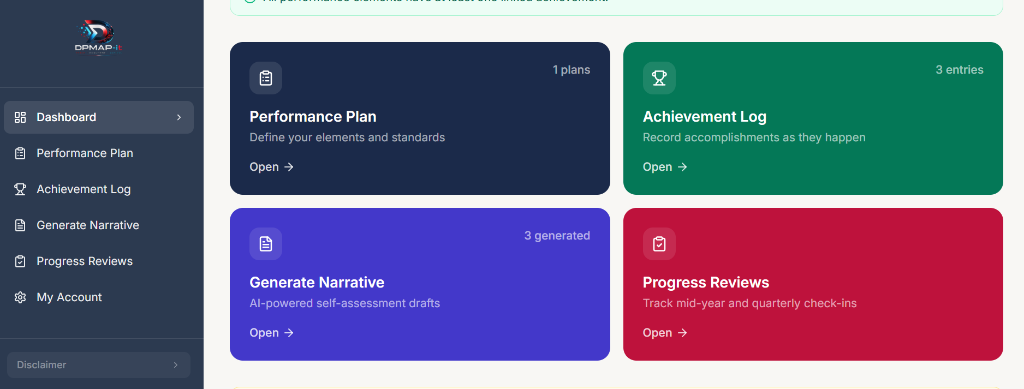Click the Dashboard grid icon in the sidebar
The width and height of the screenshot is (1024, 389).
pyautogui.click(x=20, y=117)
